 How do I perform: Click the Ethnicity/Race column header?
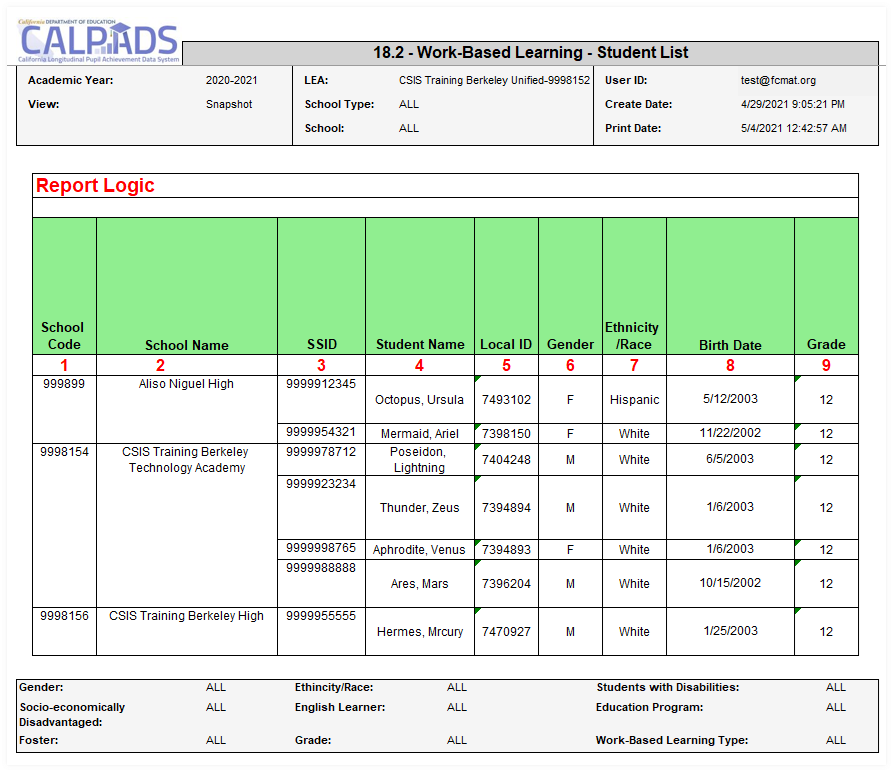pyautogui.click(x=632, y=335)
